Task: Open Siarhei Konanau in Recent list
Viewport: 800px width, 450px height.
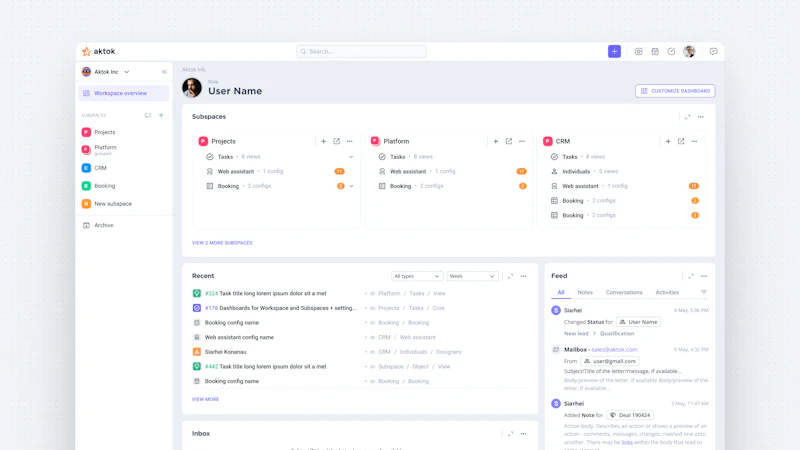Action: tap(226, 352)
